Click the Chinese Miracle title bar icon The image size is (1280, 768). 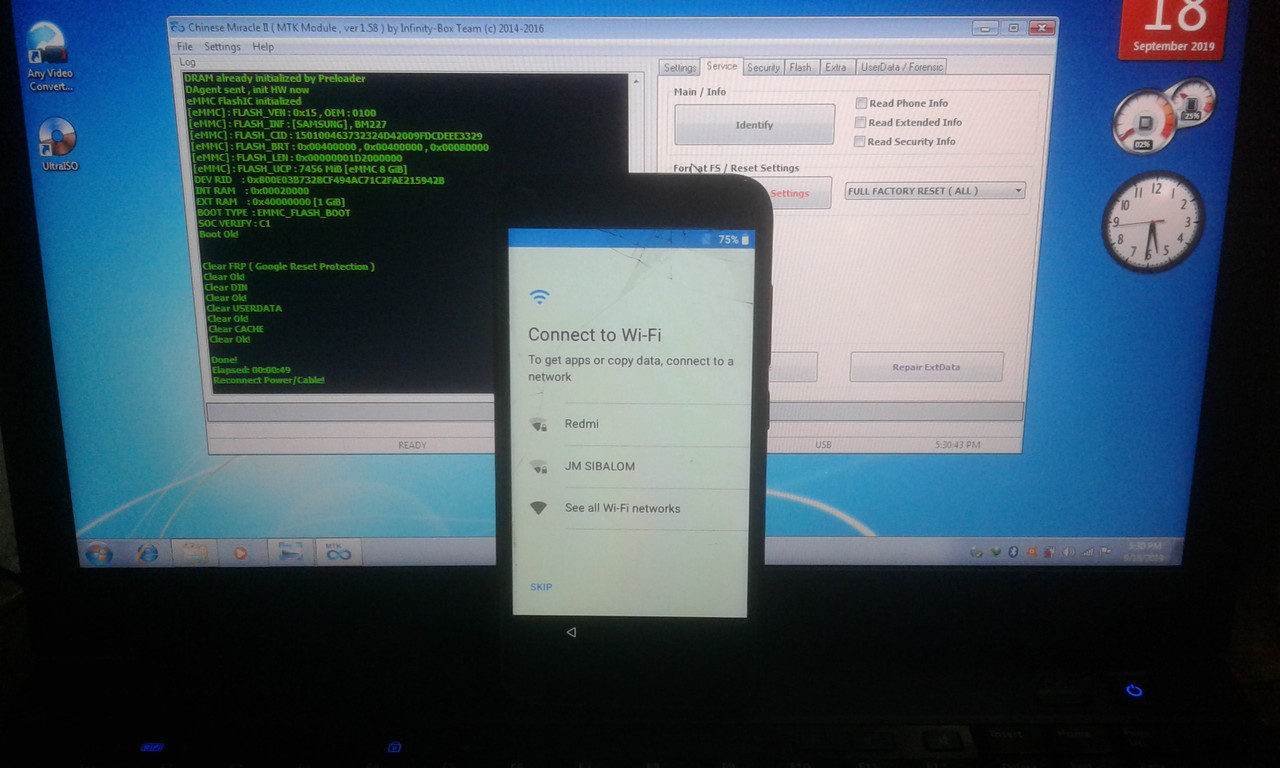coord(176,27)
